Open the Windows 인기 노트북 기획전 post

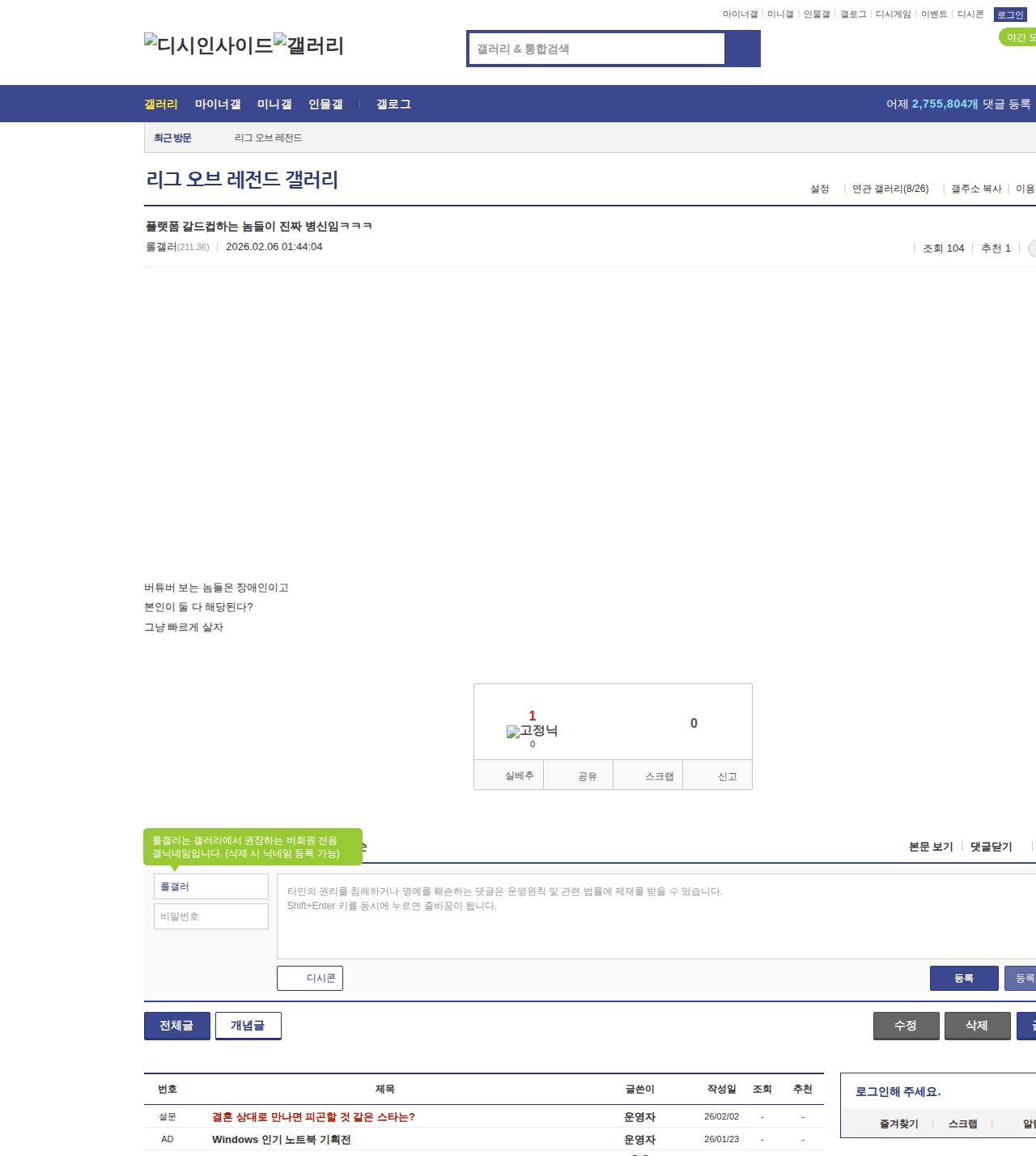[282, 1140]
